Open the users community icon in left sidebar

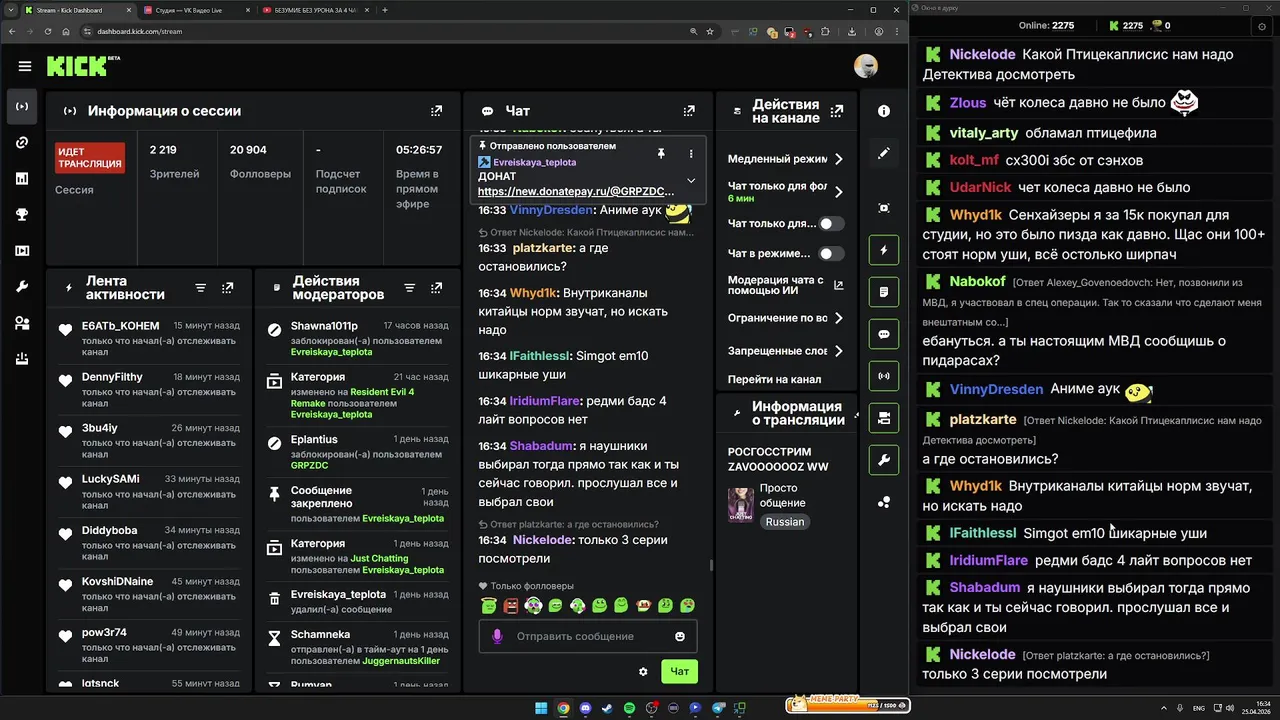pos(22,323)
